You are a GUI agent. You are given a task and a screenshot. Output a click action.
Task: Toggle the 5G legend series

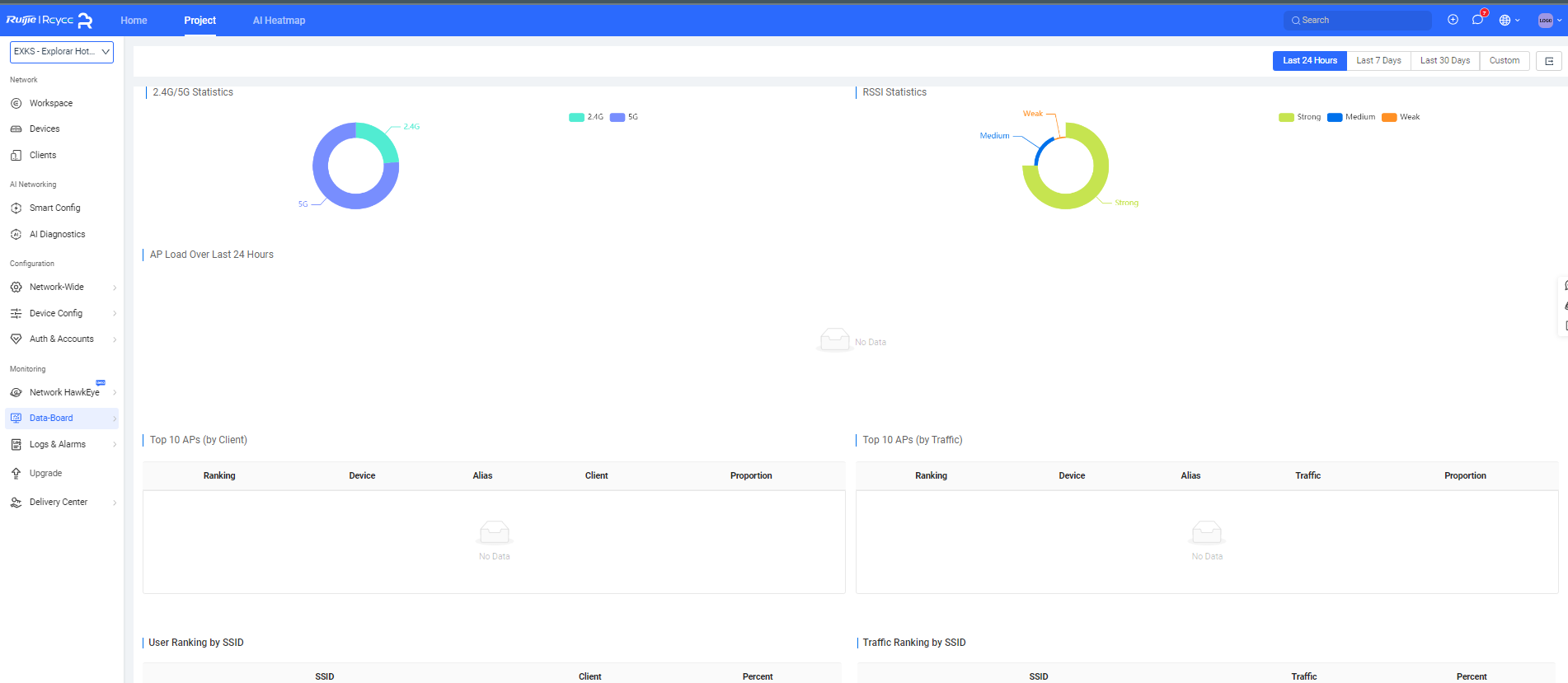[624, 117]
